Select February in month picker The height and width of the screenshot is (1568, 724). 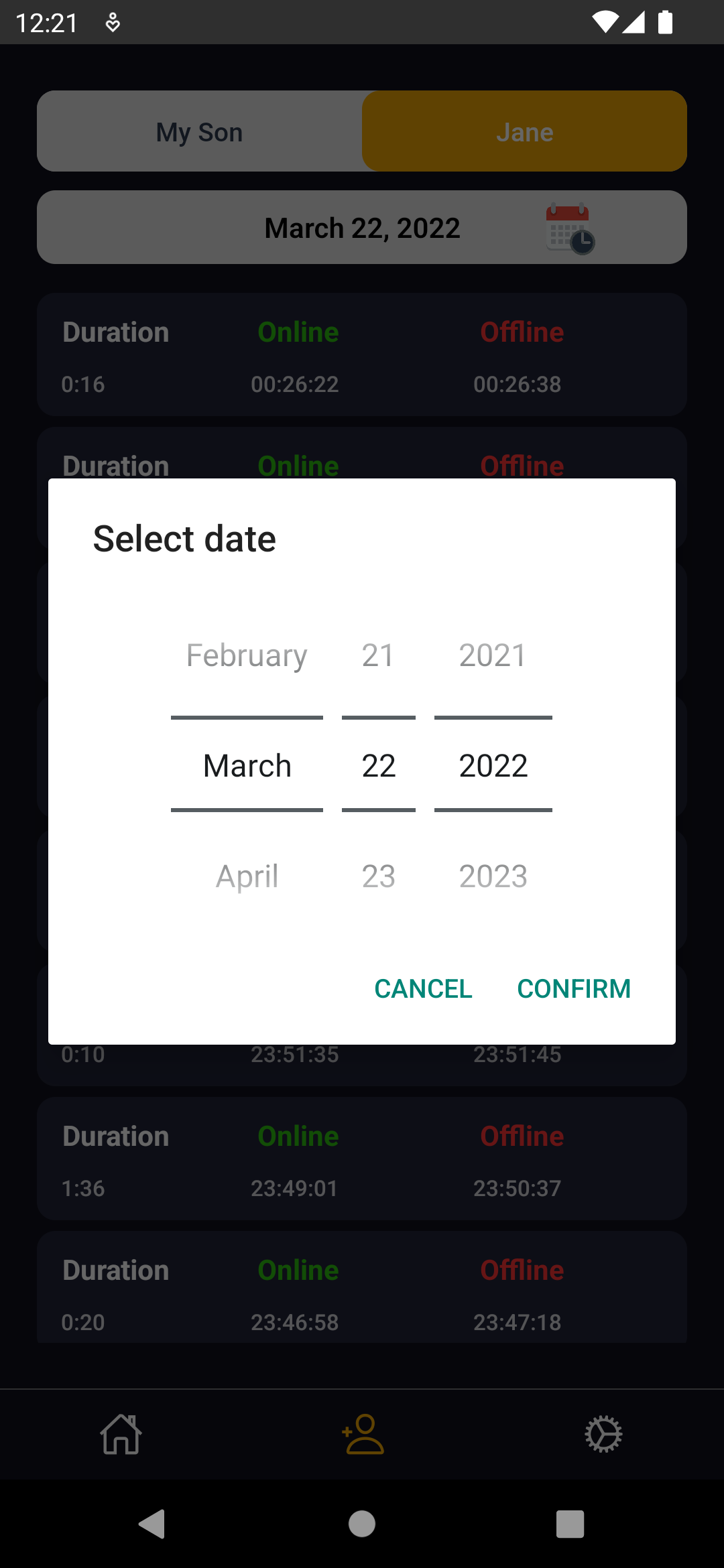click(247, 655)
